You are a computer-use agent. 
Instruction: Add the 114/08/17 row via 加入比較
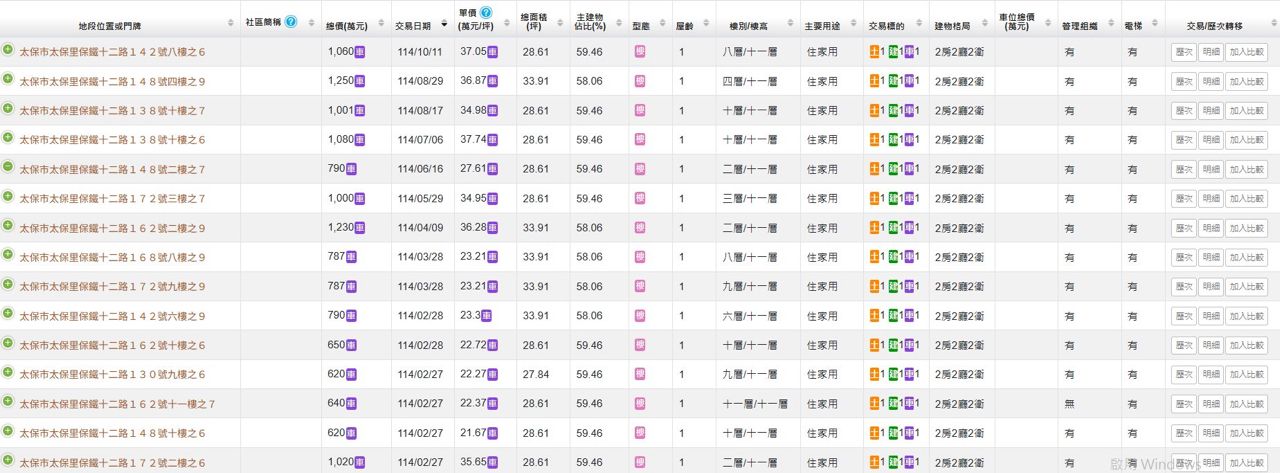coord(1247,110)
